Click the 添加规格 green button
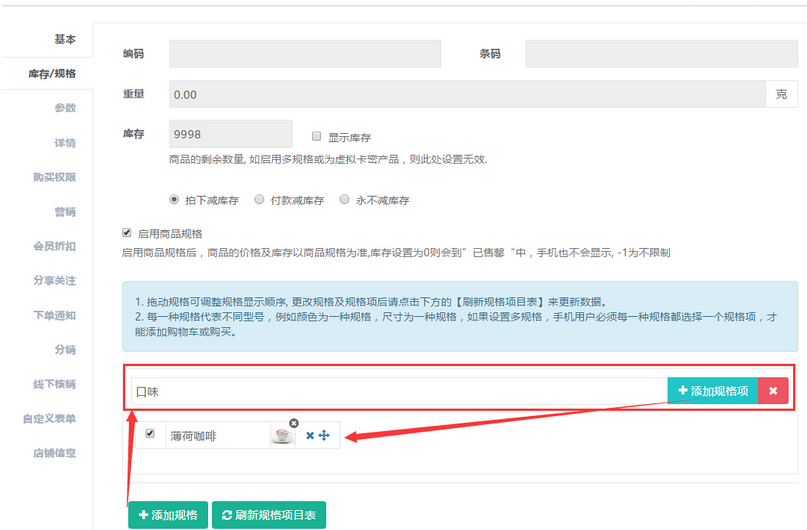This screenshot has height=530, width=807. pos(167,515)
